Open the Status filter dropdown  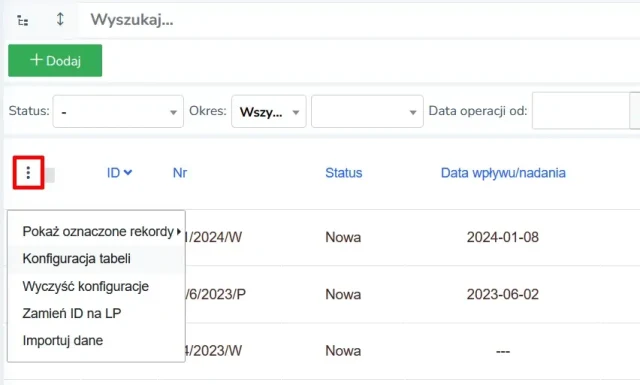click(118, 111)
